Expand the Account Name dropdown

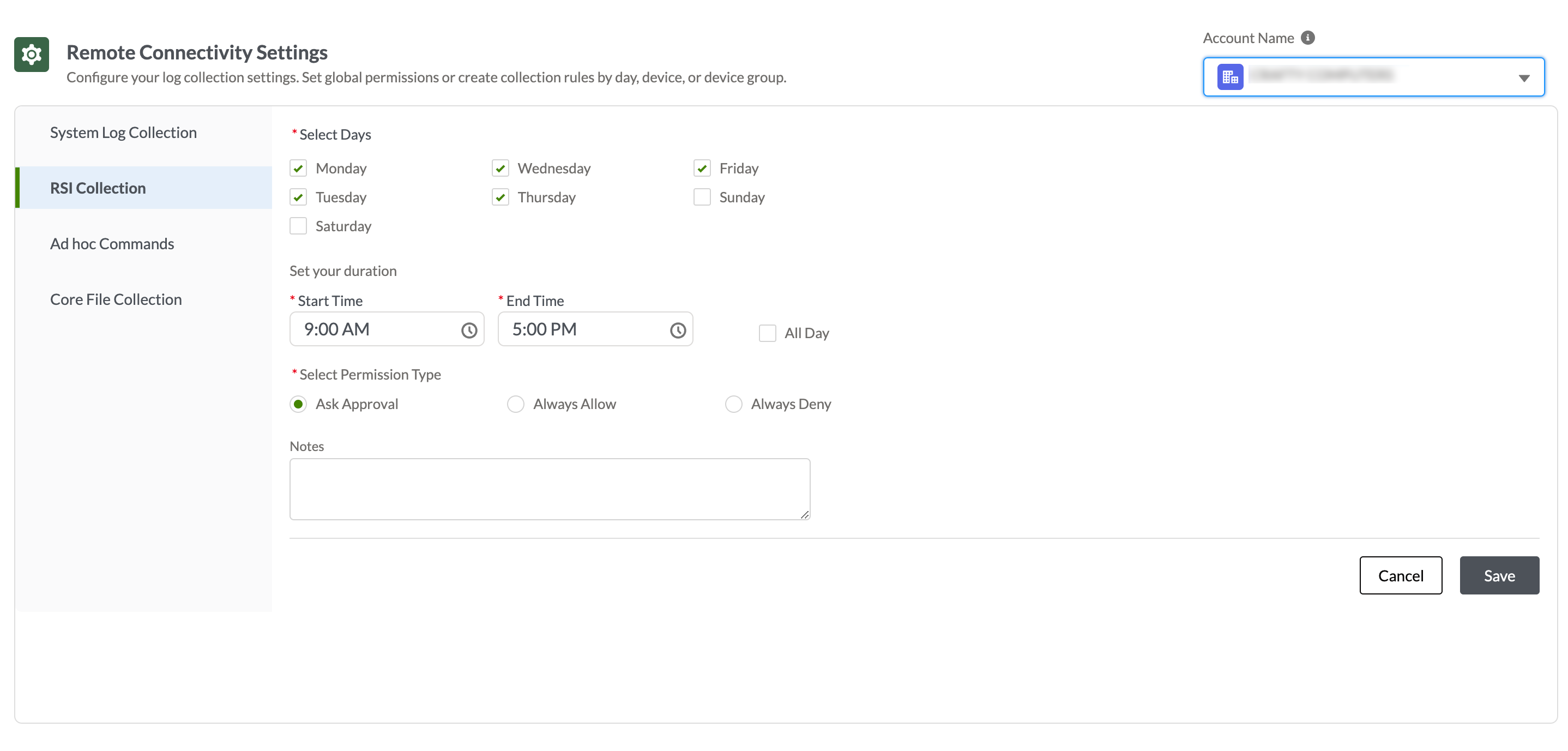[x=1525, y=77]
